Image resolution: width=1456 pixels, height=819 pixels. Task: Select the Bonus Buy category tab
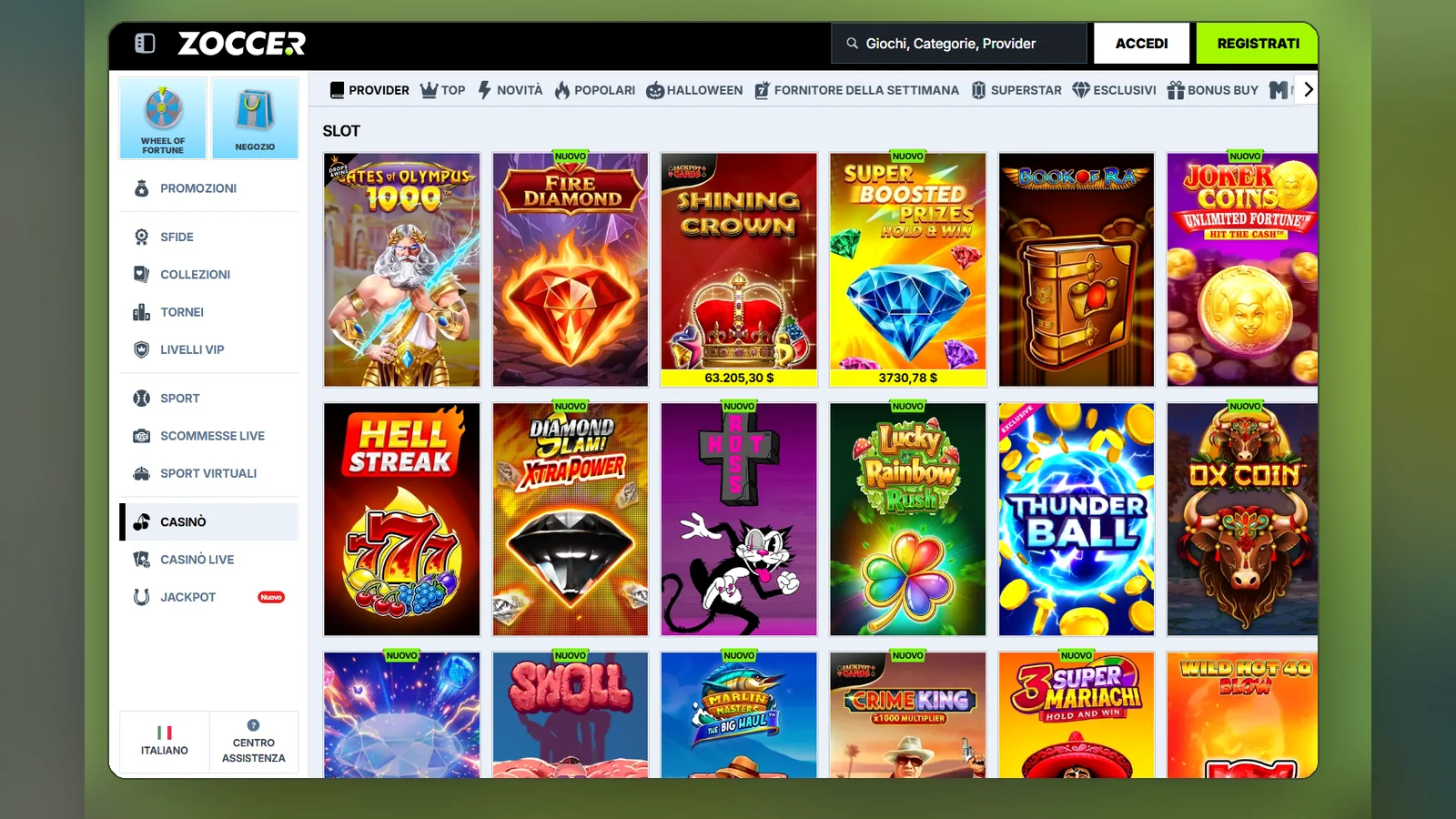pyautogui.click(x=1213, y=90)
